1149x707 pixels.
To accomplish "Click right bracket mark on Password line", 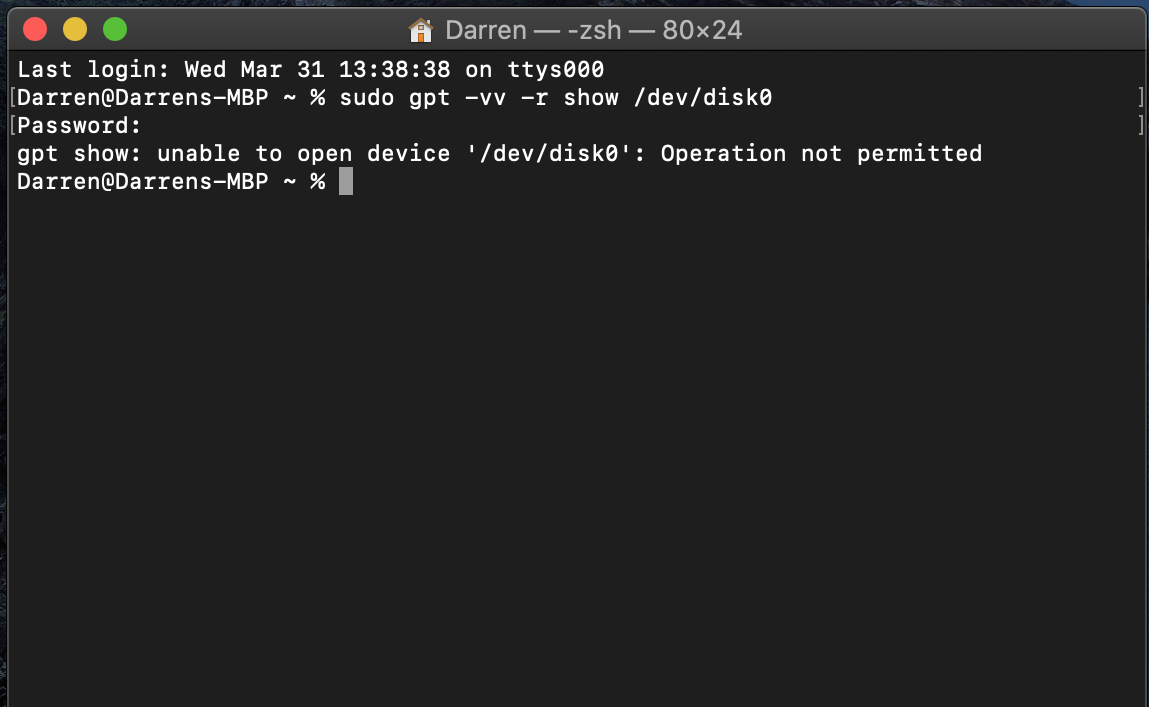I will (1140, 126).
